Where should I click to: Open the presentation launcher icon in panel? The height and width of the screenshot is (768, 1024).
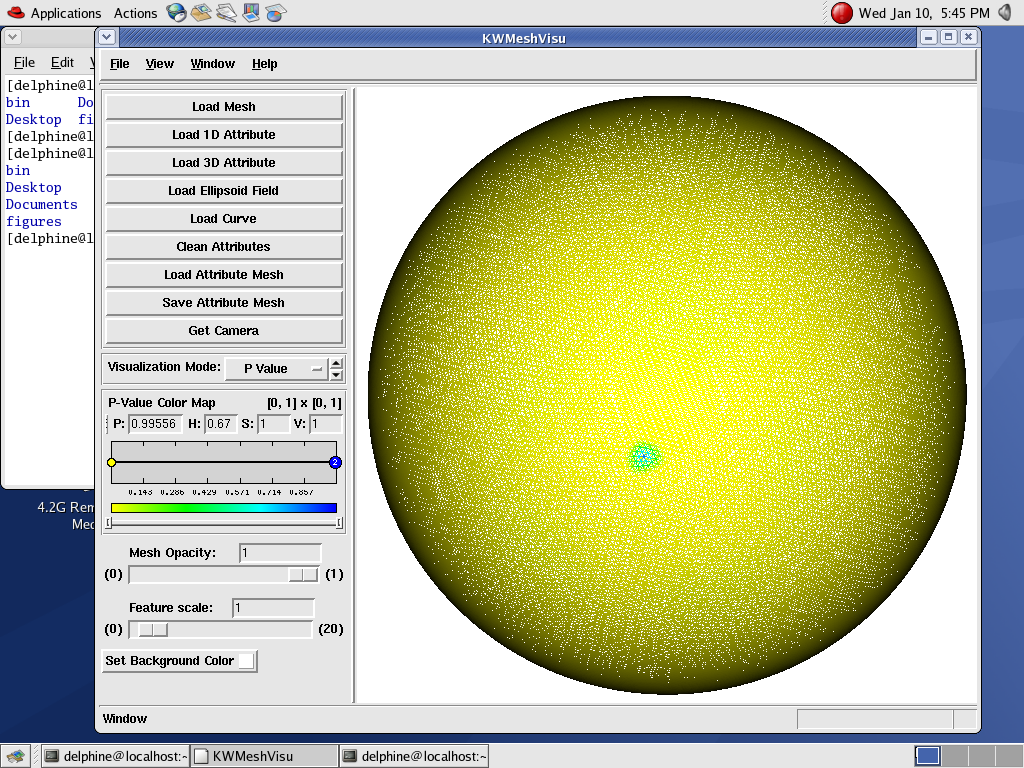click(x=252, y=13)
